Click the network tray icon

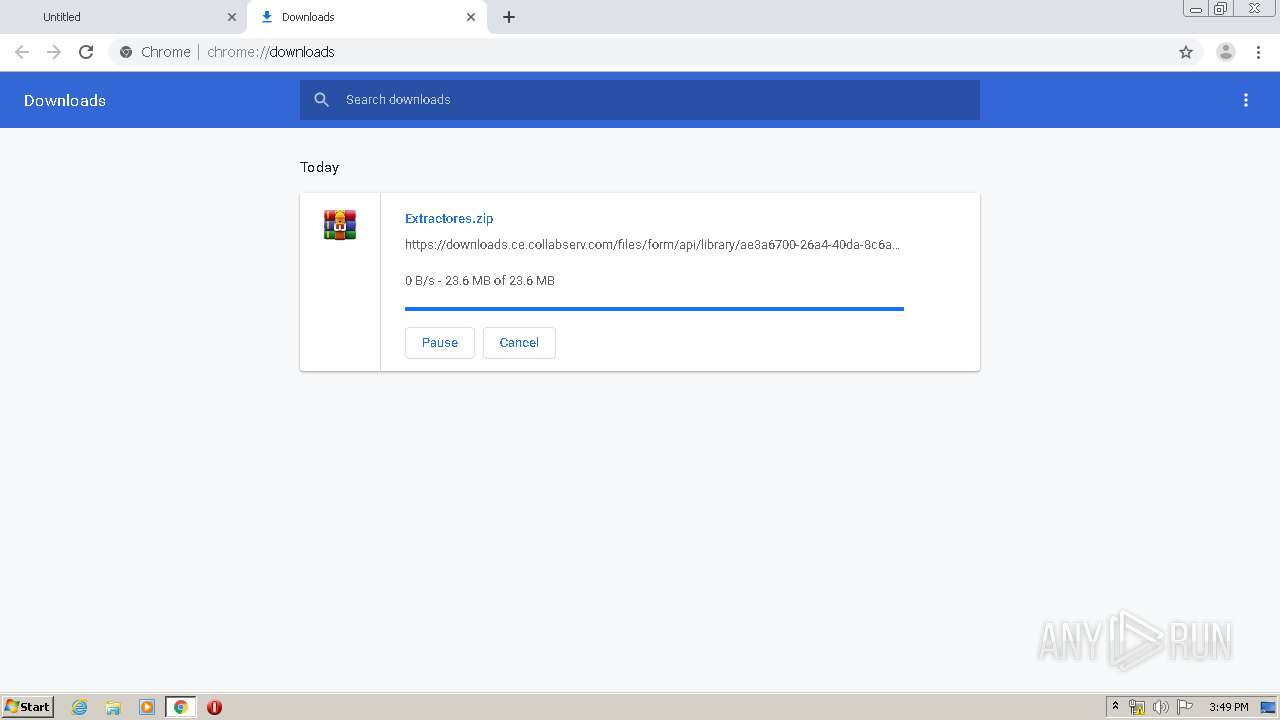[1137, 707]
